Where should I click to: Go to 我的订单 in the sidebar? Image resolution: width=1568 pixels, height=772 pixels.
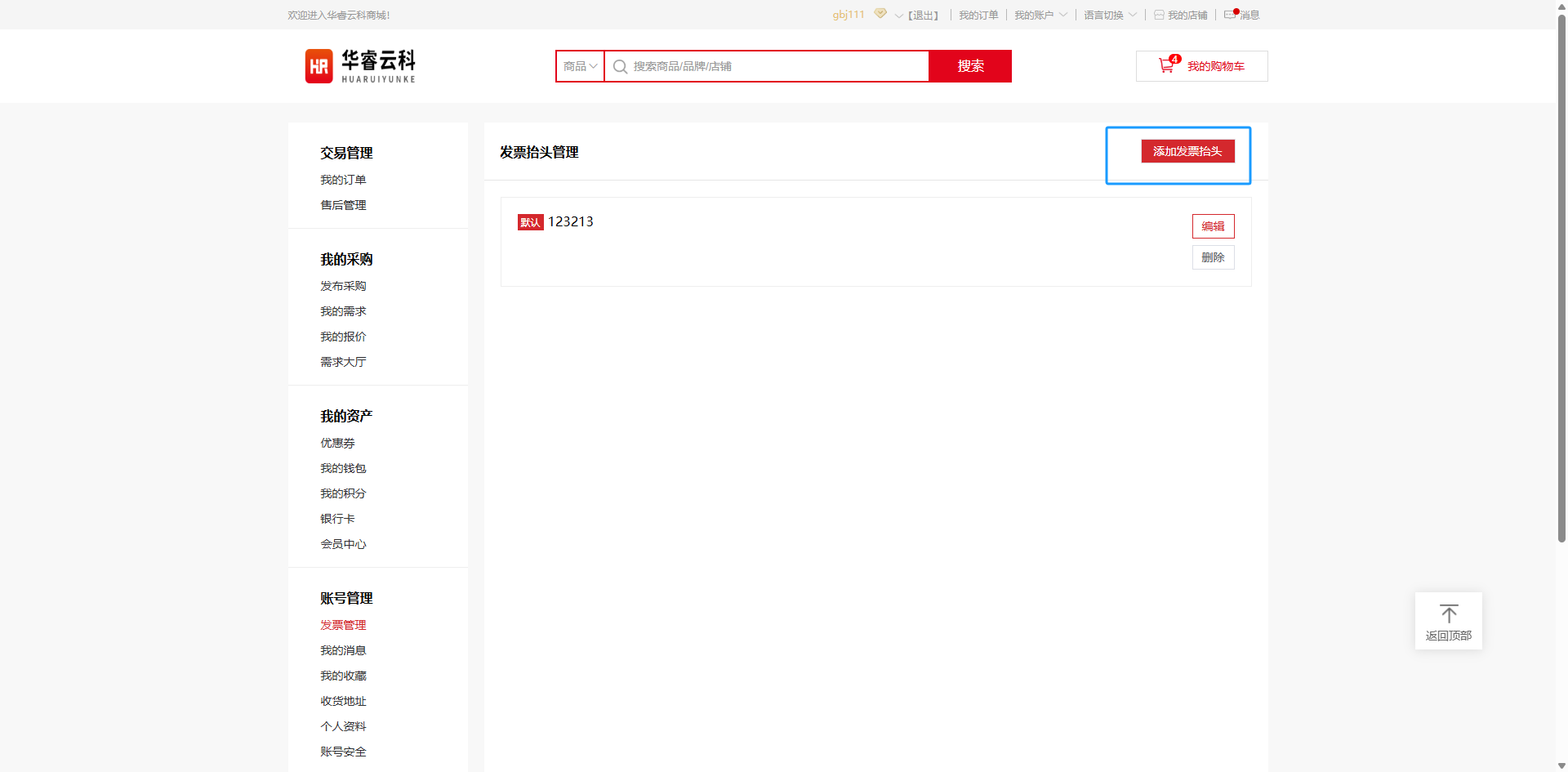(343, 180)
